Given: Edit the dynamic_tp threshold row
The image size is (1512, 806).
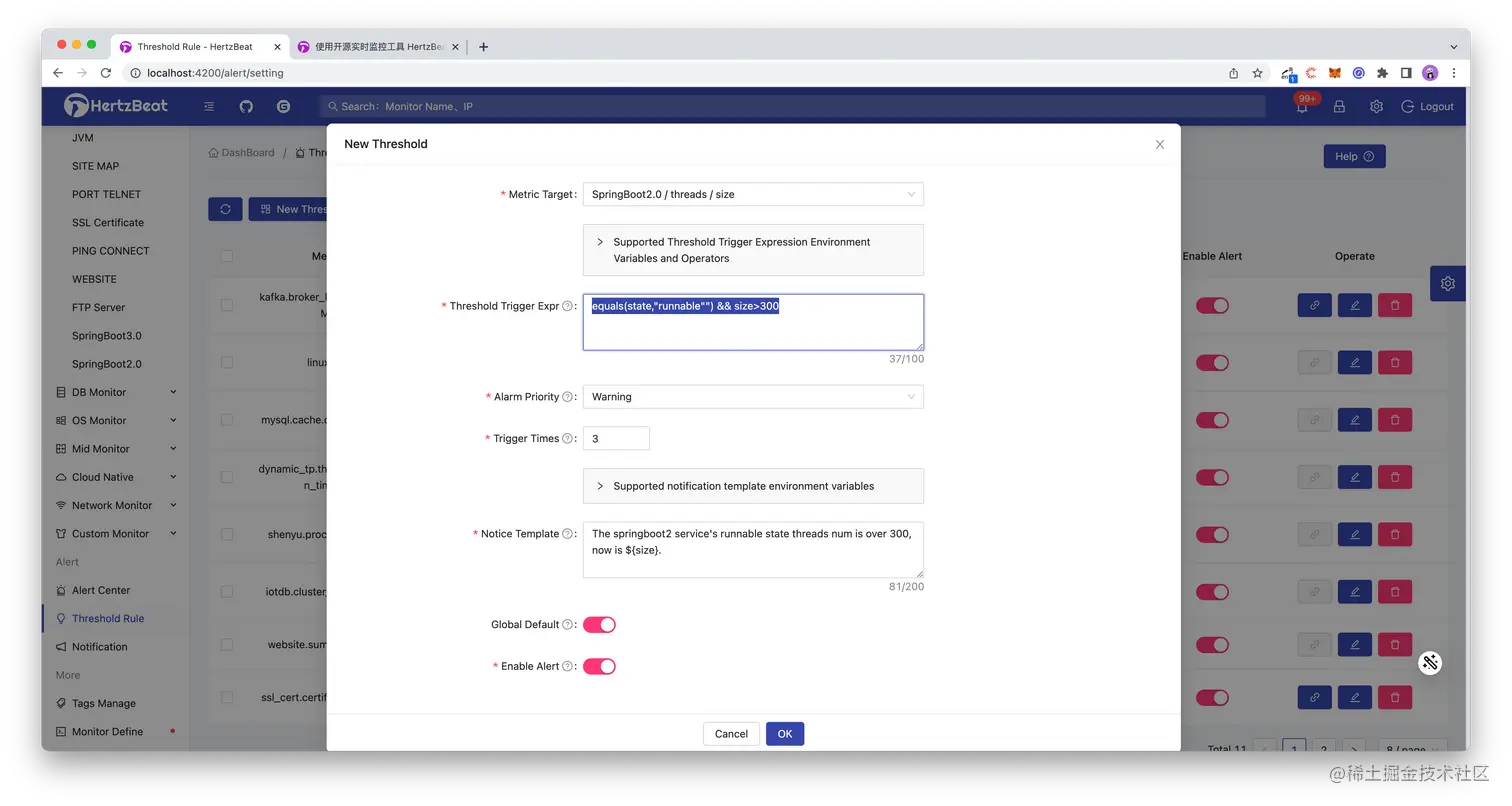Looking at the screenshot, I should tap(1354, 478).
